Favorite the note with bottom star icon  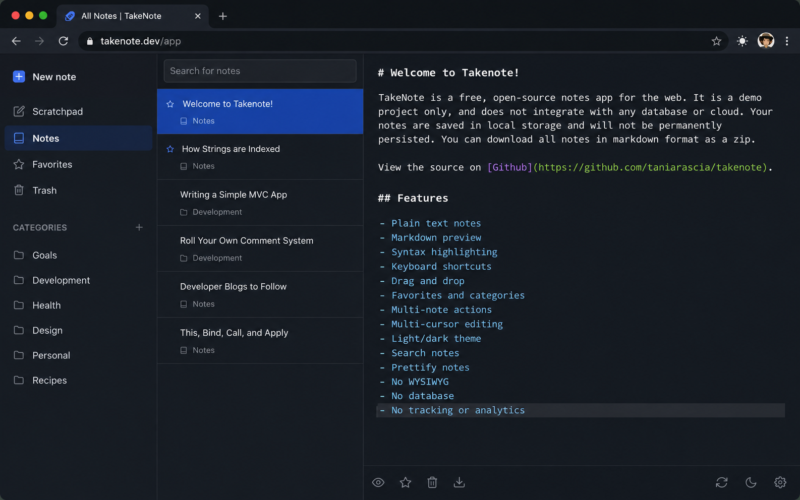405,482
